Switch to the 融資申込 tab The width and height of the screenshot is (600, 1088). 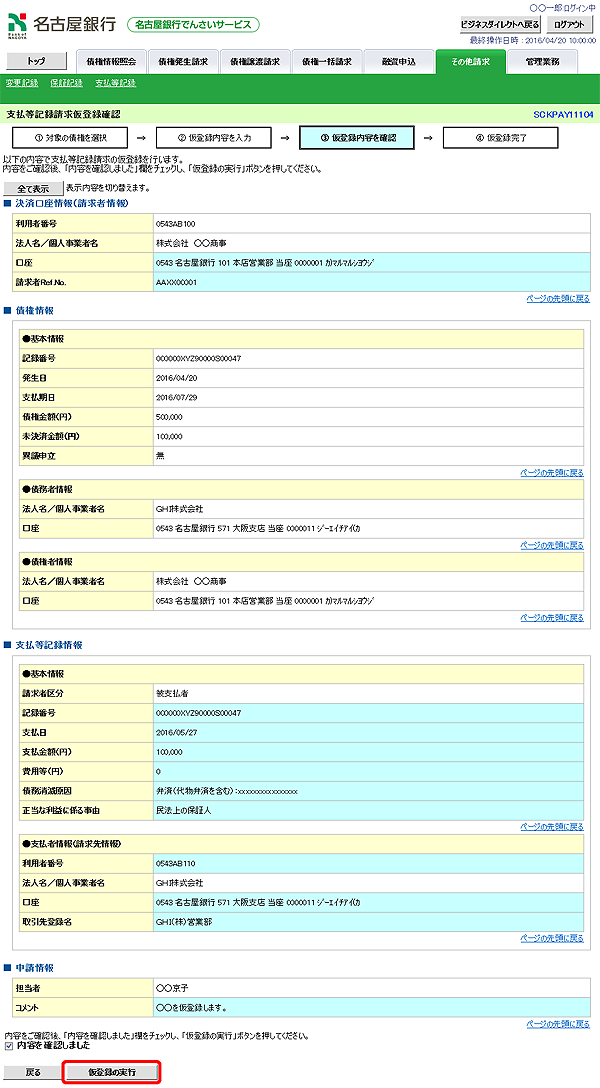tap(399, 62)
